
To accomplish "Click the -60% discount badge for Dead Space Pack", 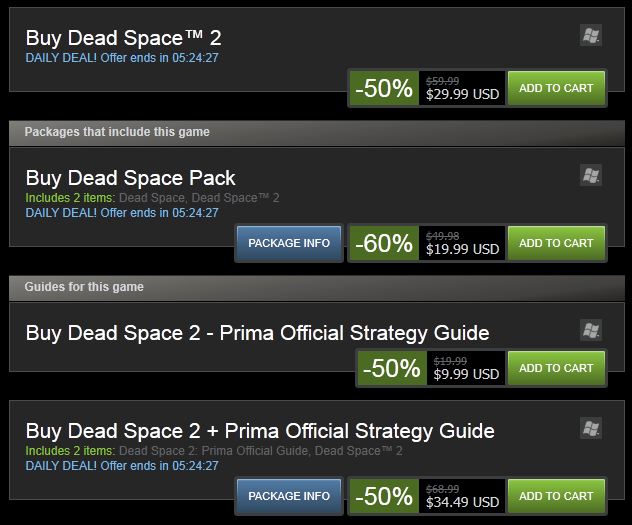I will click(385, 243).
